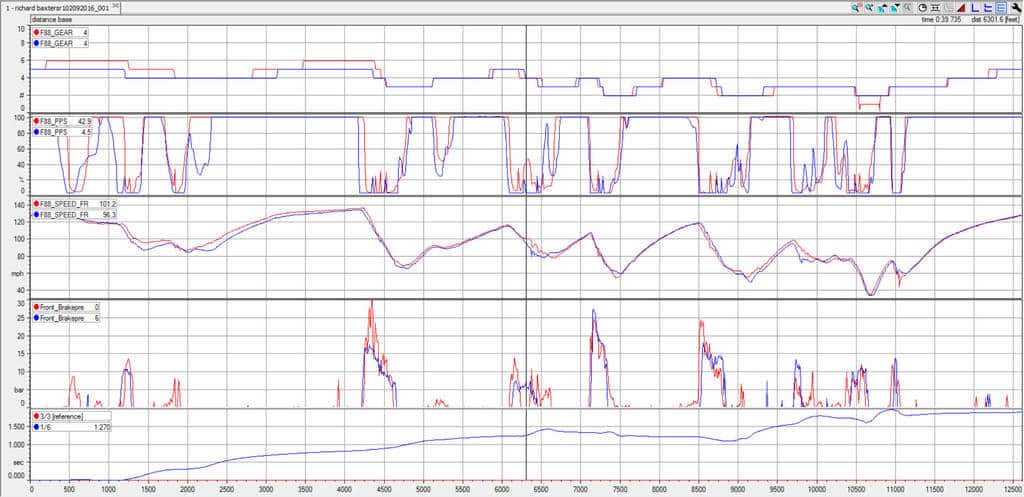
Task: Open settings with the wrench icon
Action: click(1016, 8)
